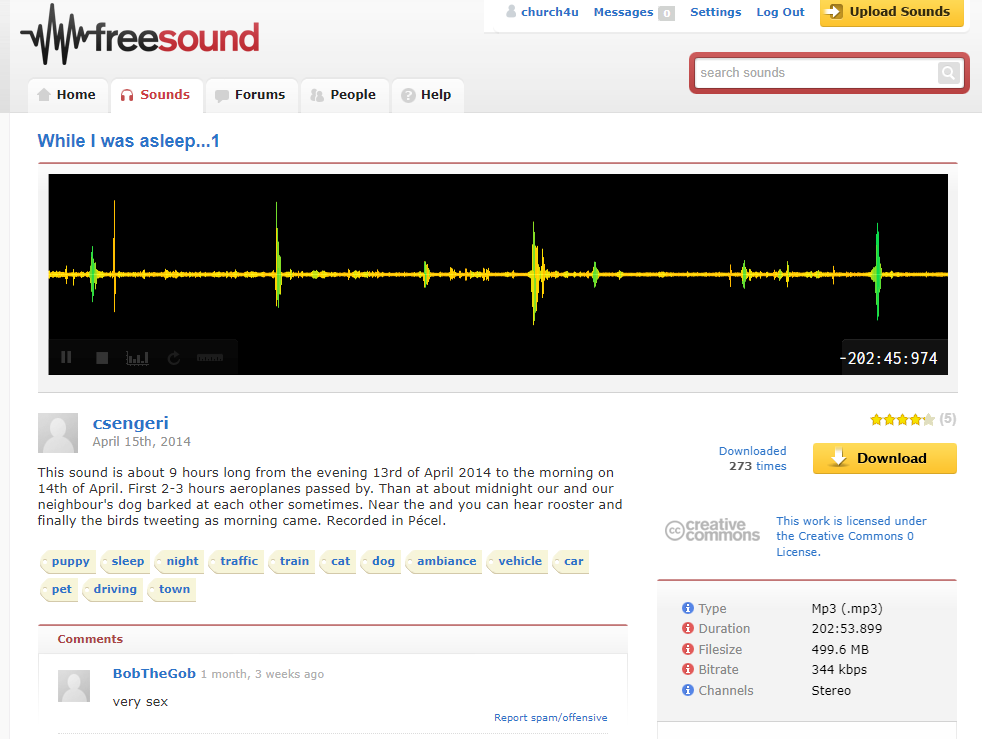Open the Help tab
The height and width of the screenshot is (739, 982).
click(x=427, y=95)
